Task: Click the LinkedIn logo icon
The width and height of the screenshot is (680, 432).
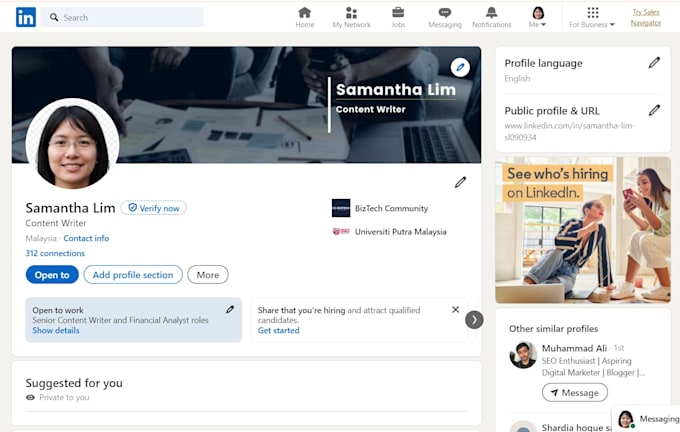Action: (x=26, y=17)
